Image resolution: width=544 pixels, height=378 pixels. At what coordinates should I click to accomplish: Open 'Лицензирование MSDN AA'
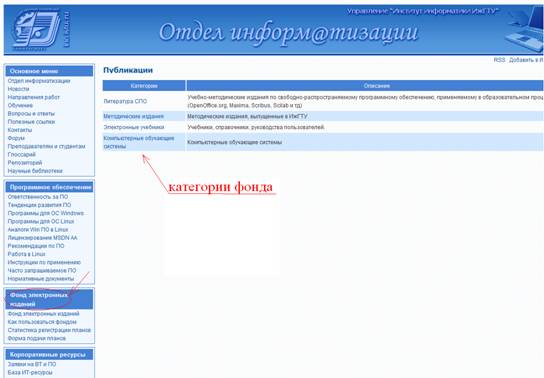pos(42,238)
